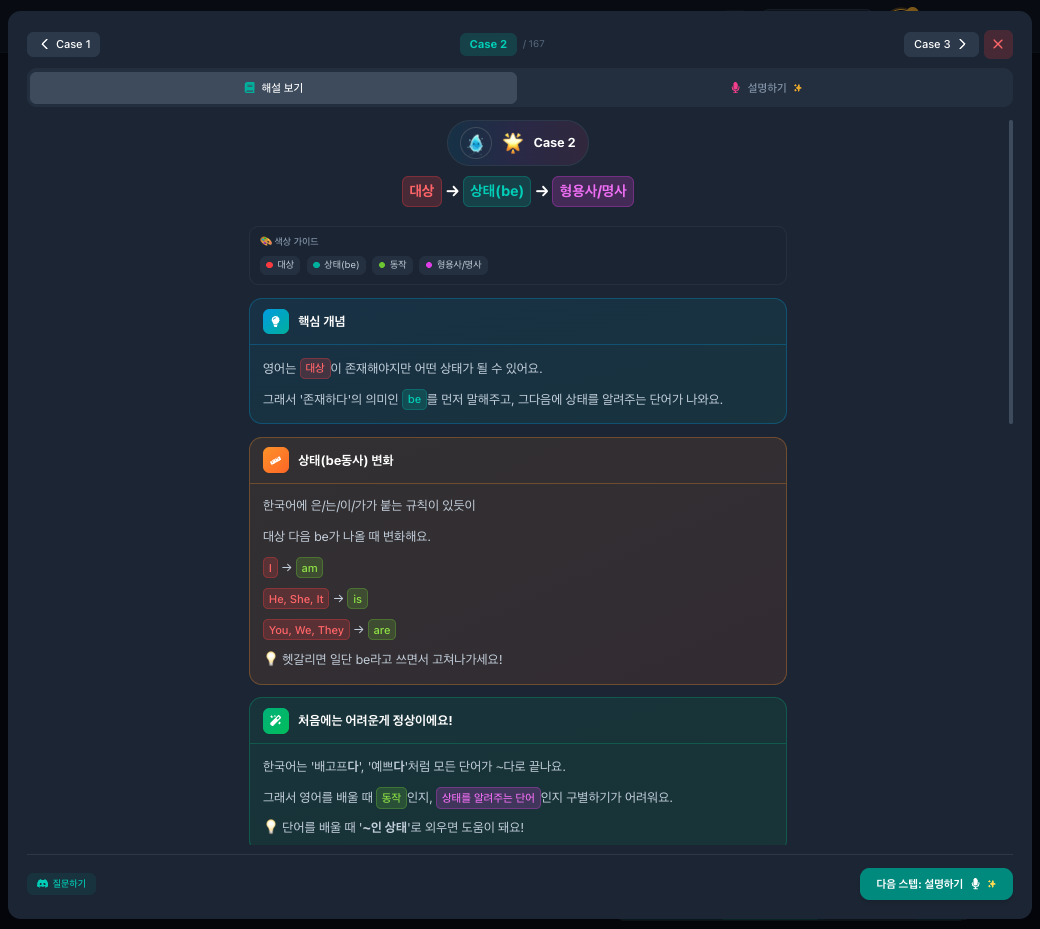Click the green 'is' verb tag
The height and width of the screenshot is (929, 1040).
coord(358,599)
